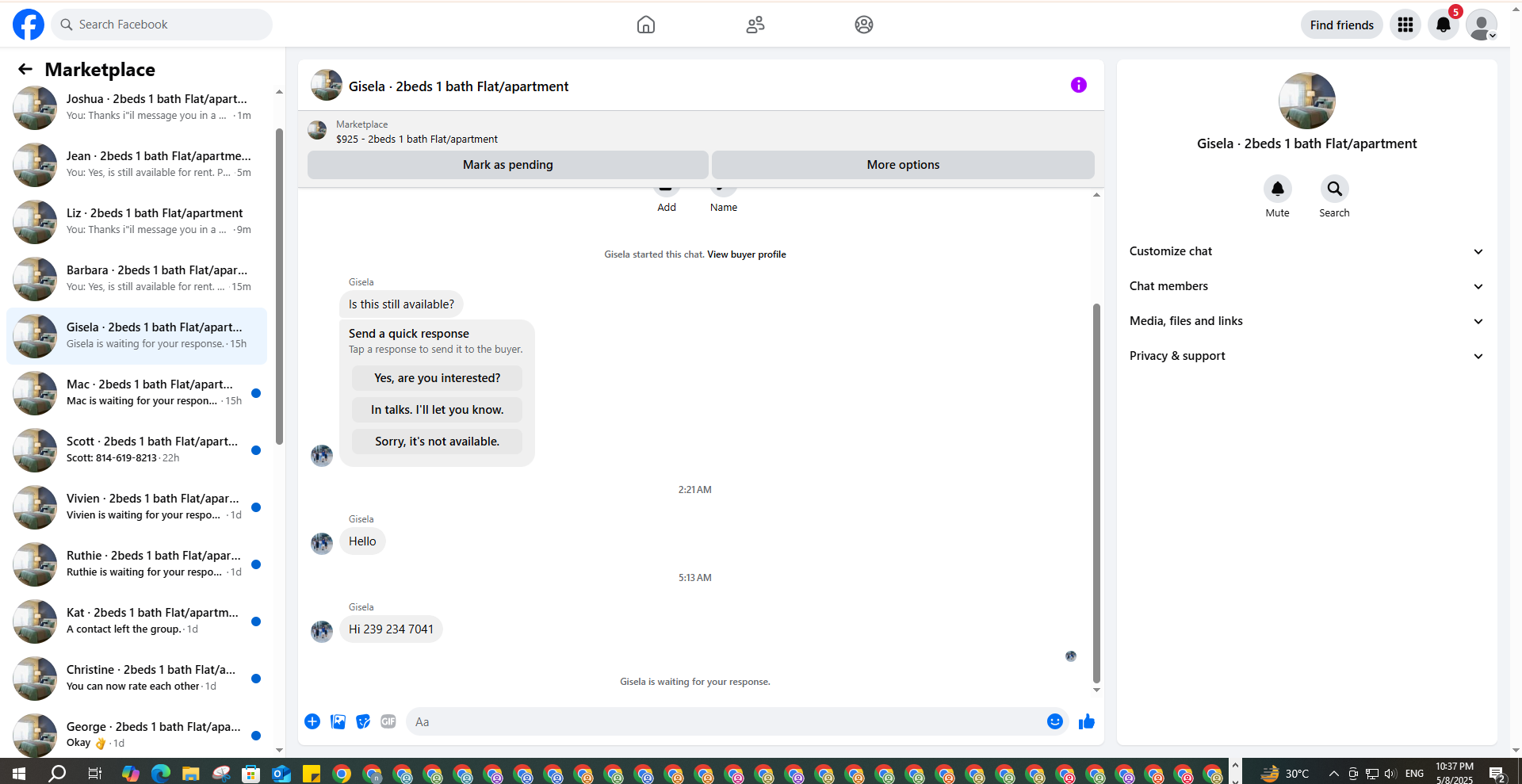Open Scott's conversation in the list
Image resolution: width=1522 pixels, height=784 pixels.
136,450
